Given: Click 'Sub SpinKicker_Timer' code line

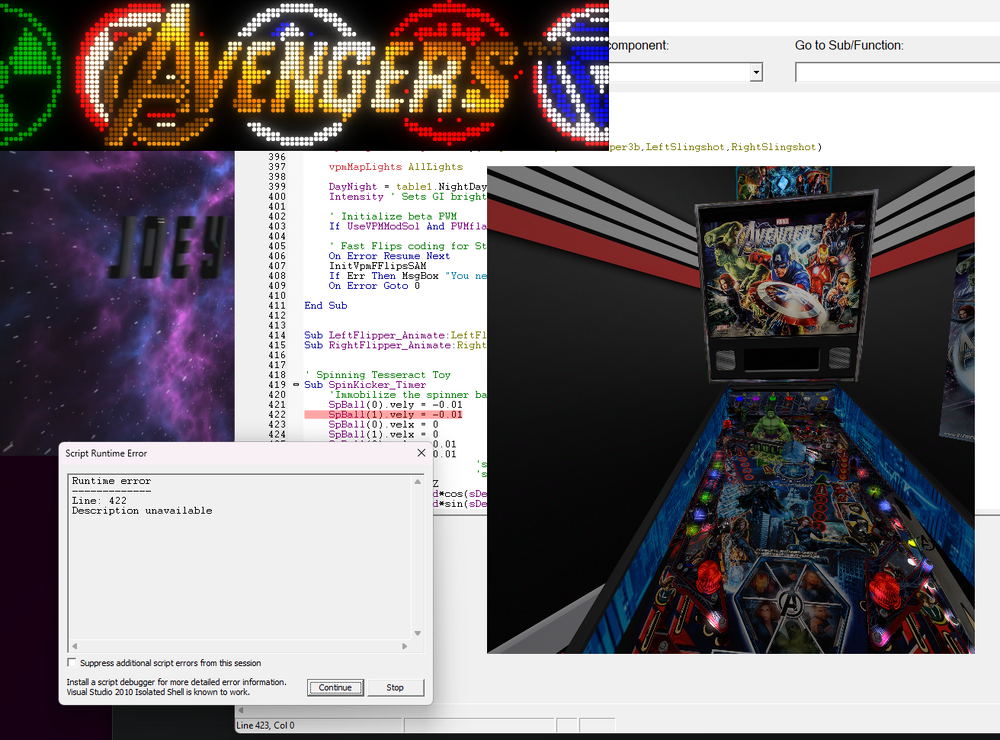Looking at the screenshot, I should (x=365, y=385).
